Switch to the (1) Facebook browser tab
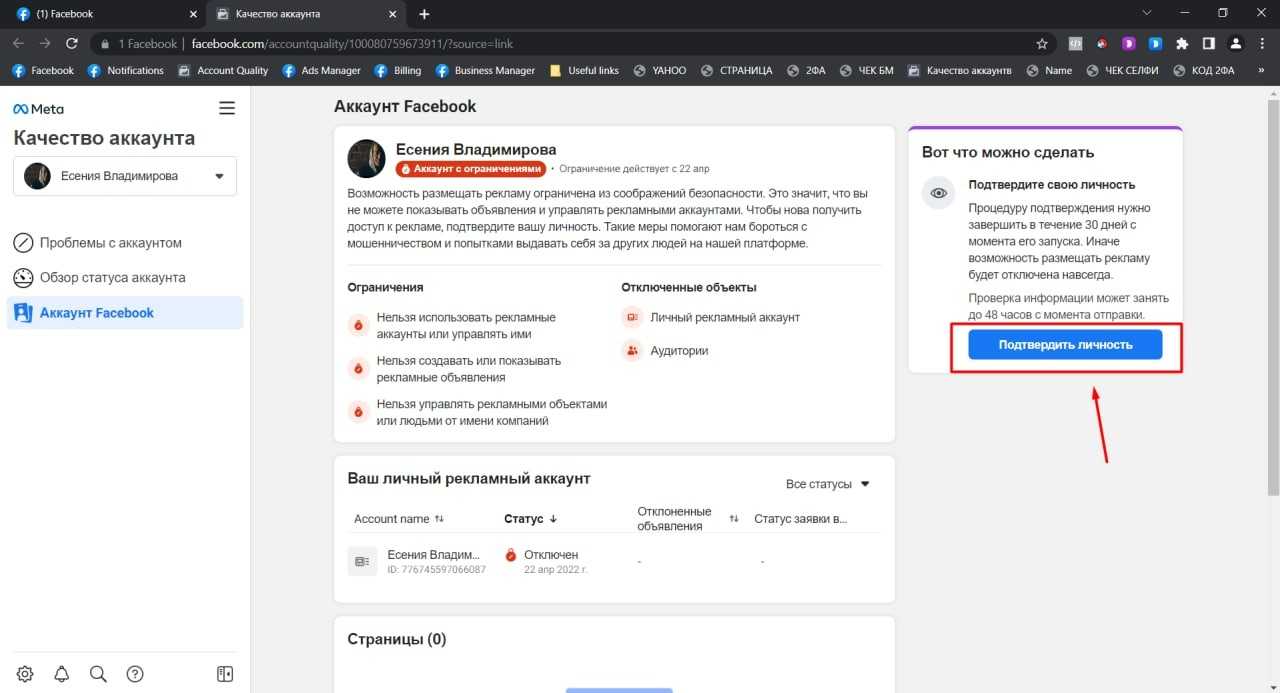1280x693 pixels. tap(104, 14)
